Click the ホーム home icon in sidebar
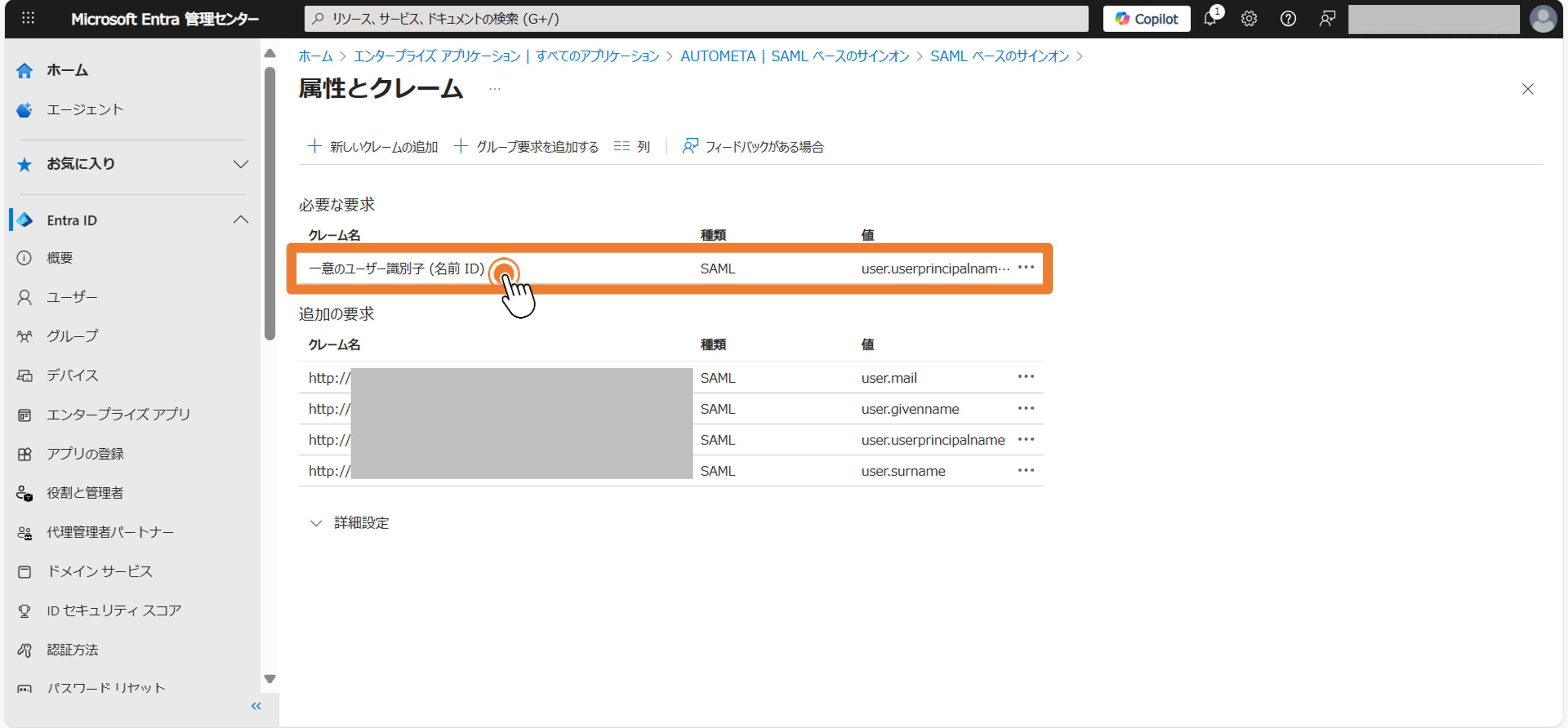The image size is (1568, 728). point(24,71)
